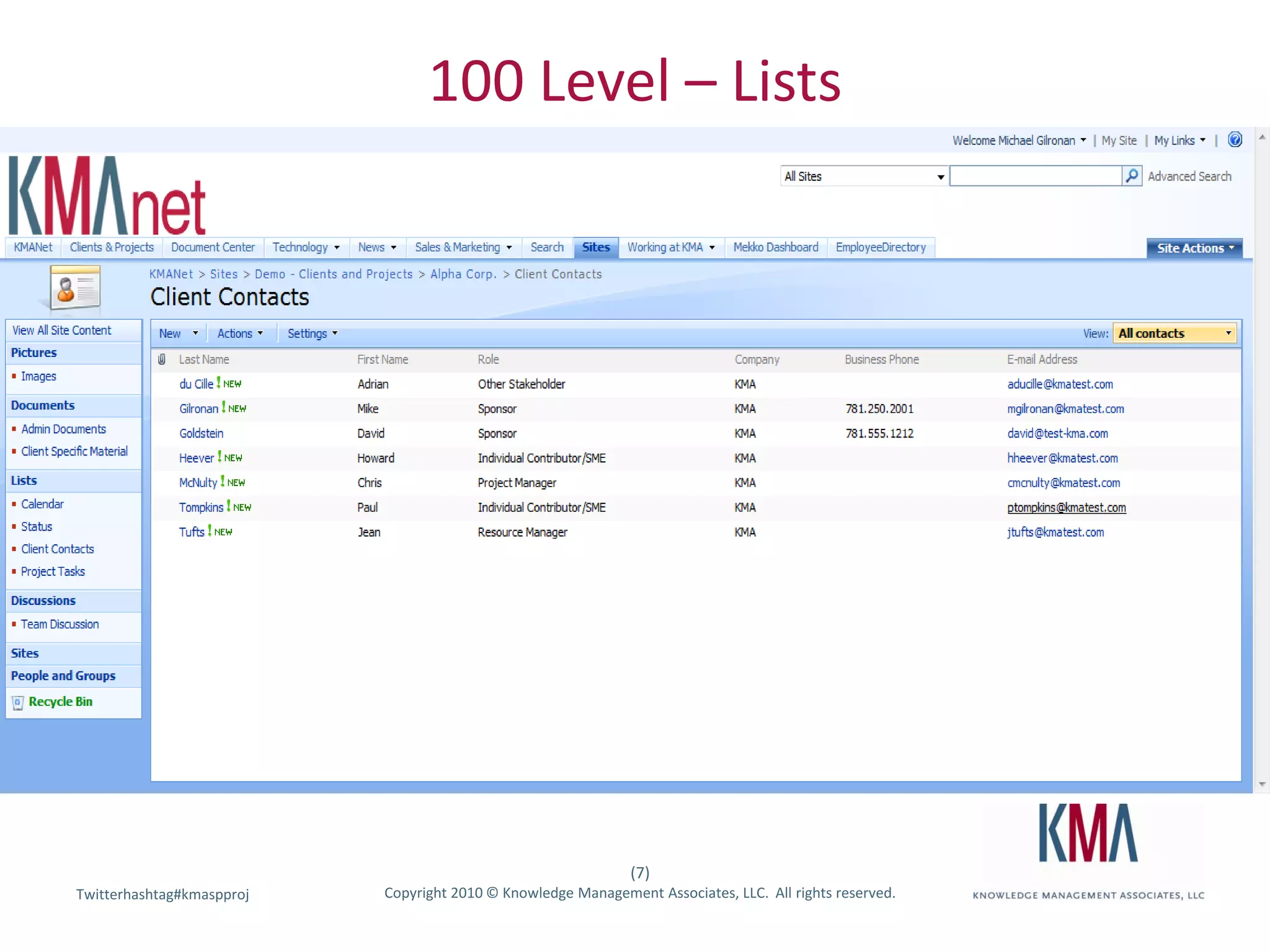Click the Documents sidebar heading
This screenshot has width=1270, height=952.
[43, 405]
